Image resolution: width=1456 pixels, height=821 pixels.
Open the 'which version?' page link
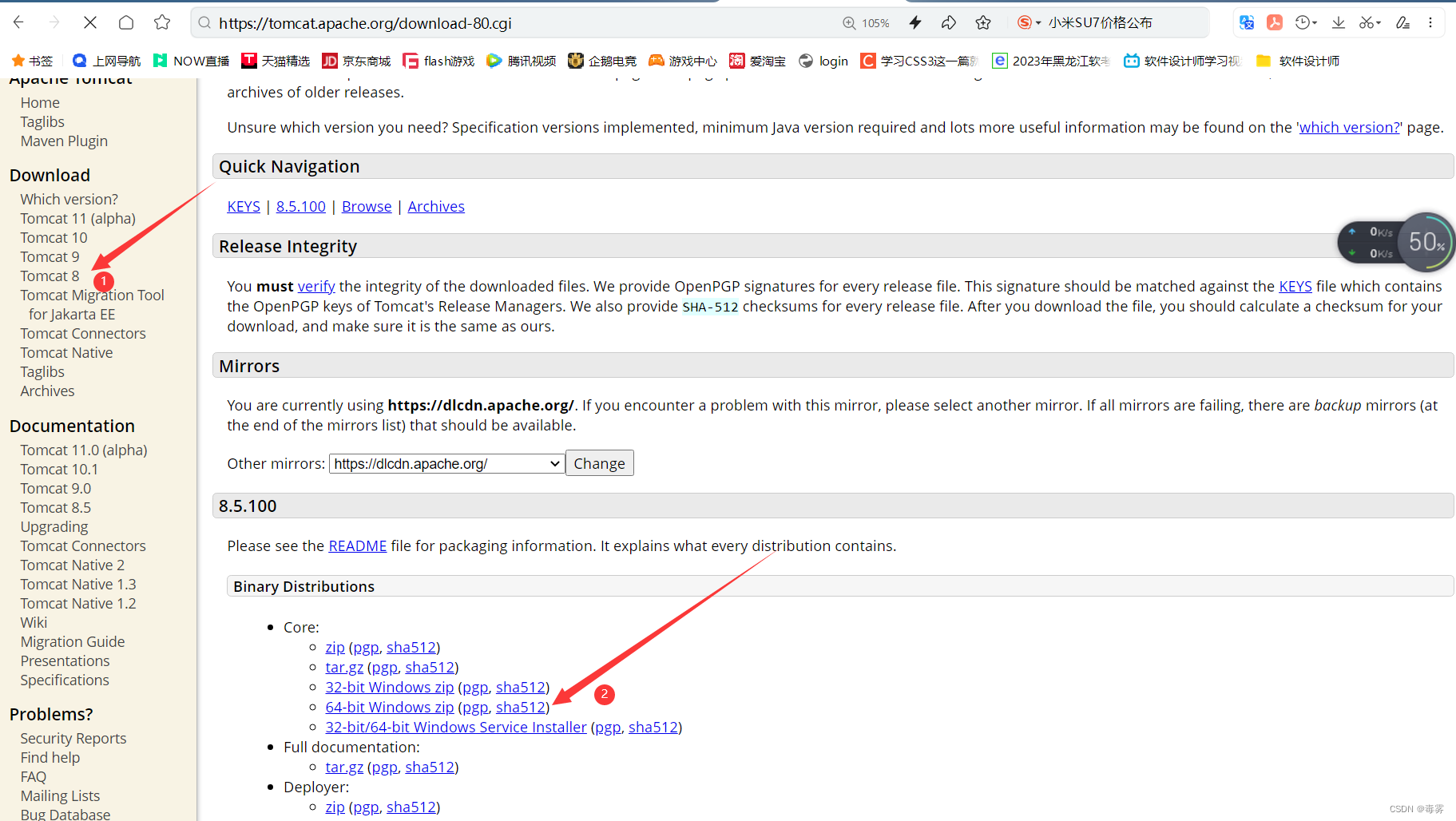coord(1350,127)
